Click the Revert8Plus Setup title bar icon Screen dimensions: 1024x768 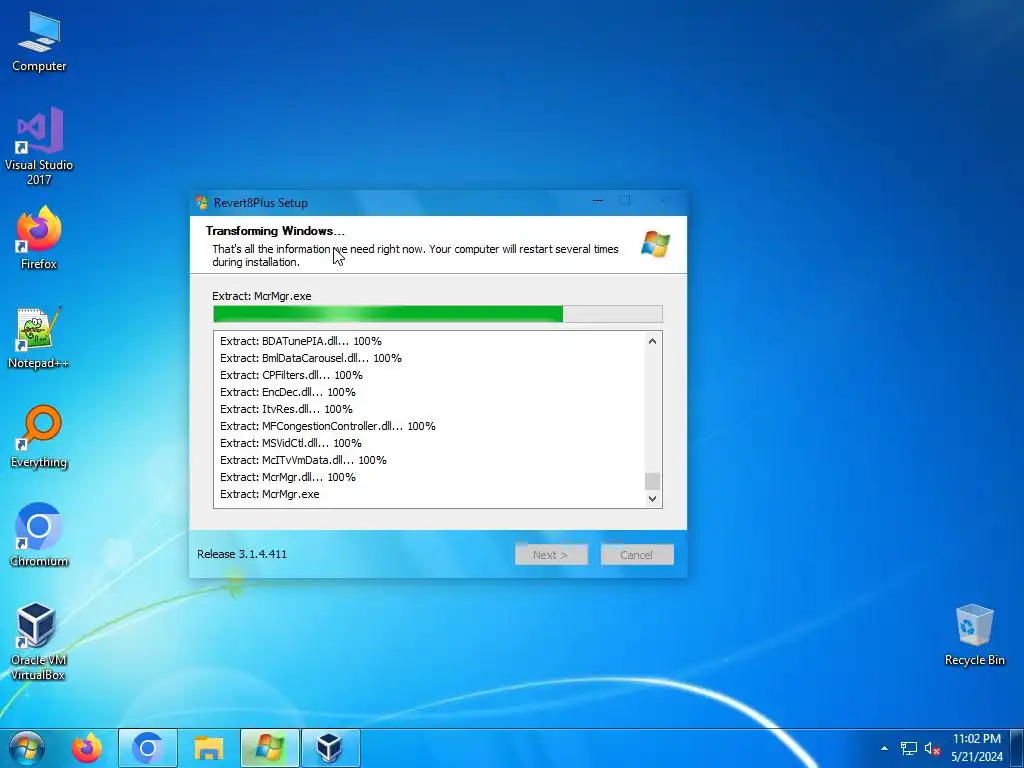[x=202, y=203]
